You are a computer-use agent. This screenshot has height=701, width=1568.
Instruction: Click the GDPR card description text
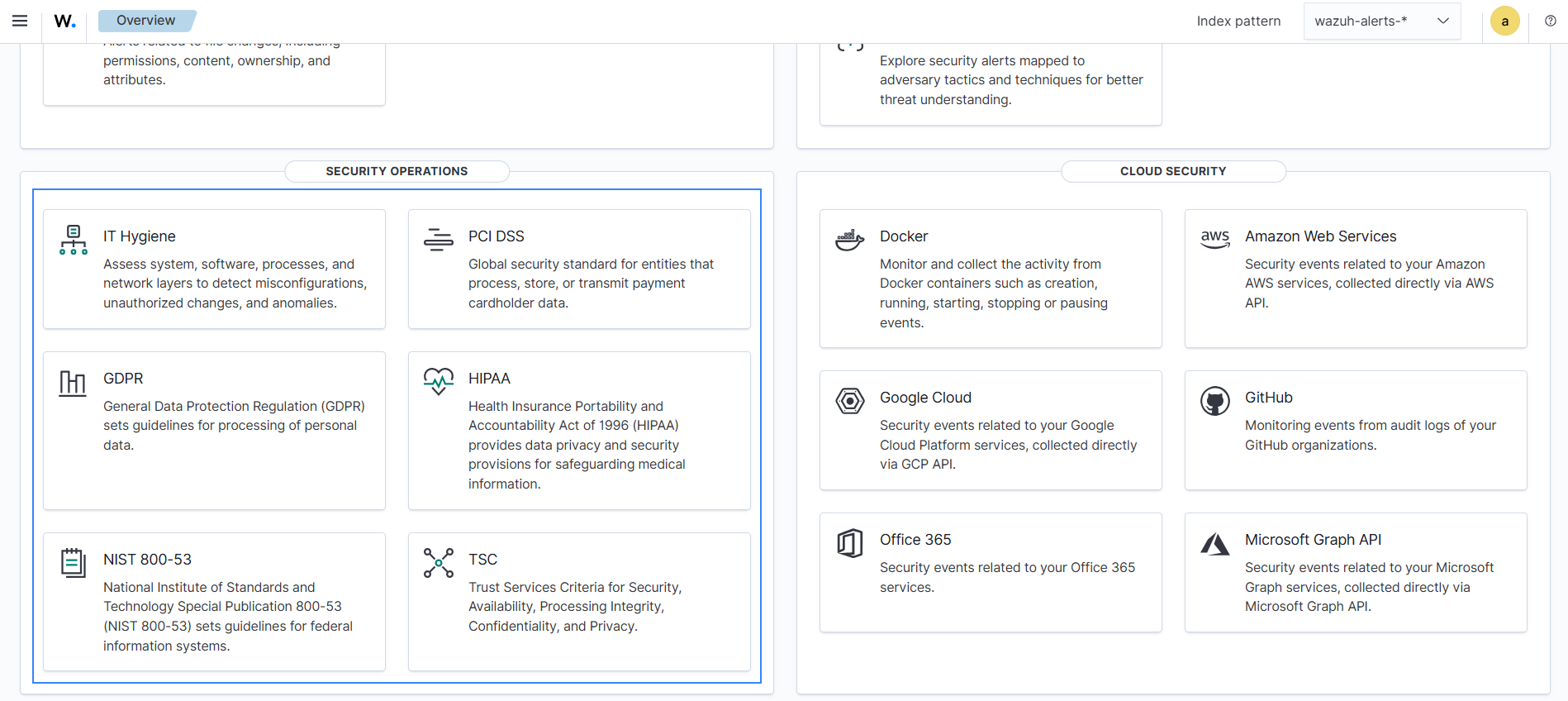coord(234,426)
